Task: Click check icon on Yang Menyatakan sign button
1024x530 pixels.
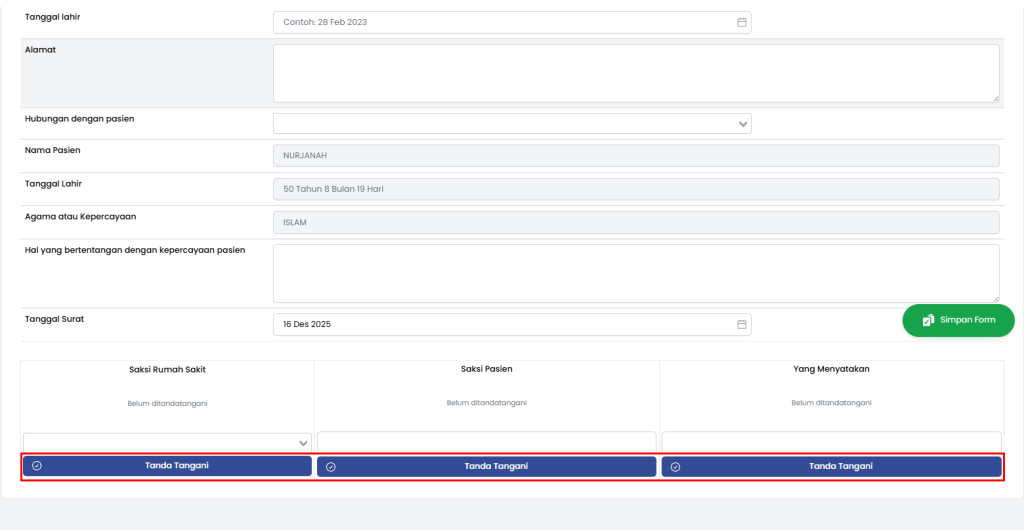Action: pos(676,467)
